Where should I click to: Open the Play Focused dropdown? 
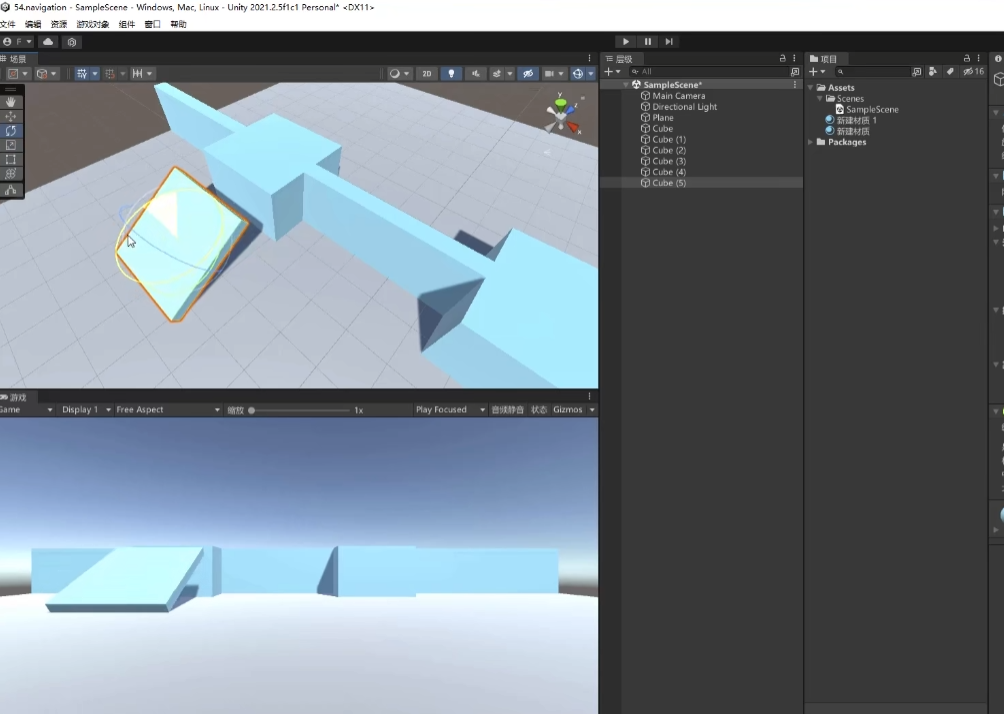(x=449, y=410)
